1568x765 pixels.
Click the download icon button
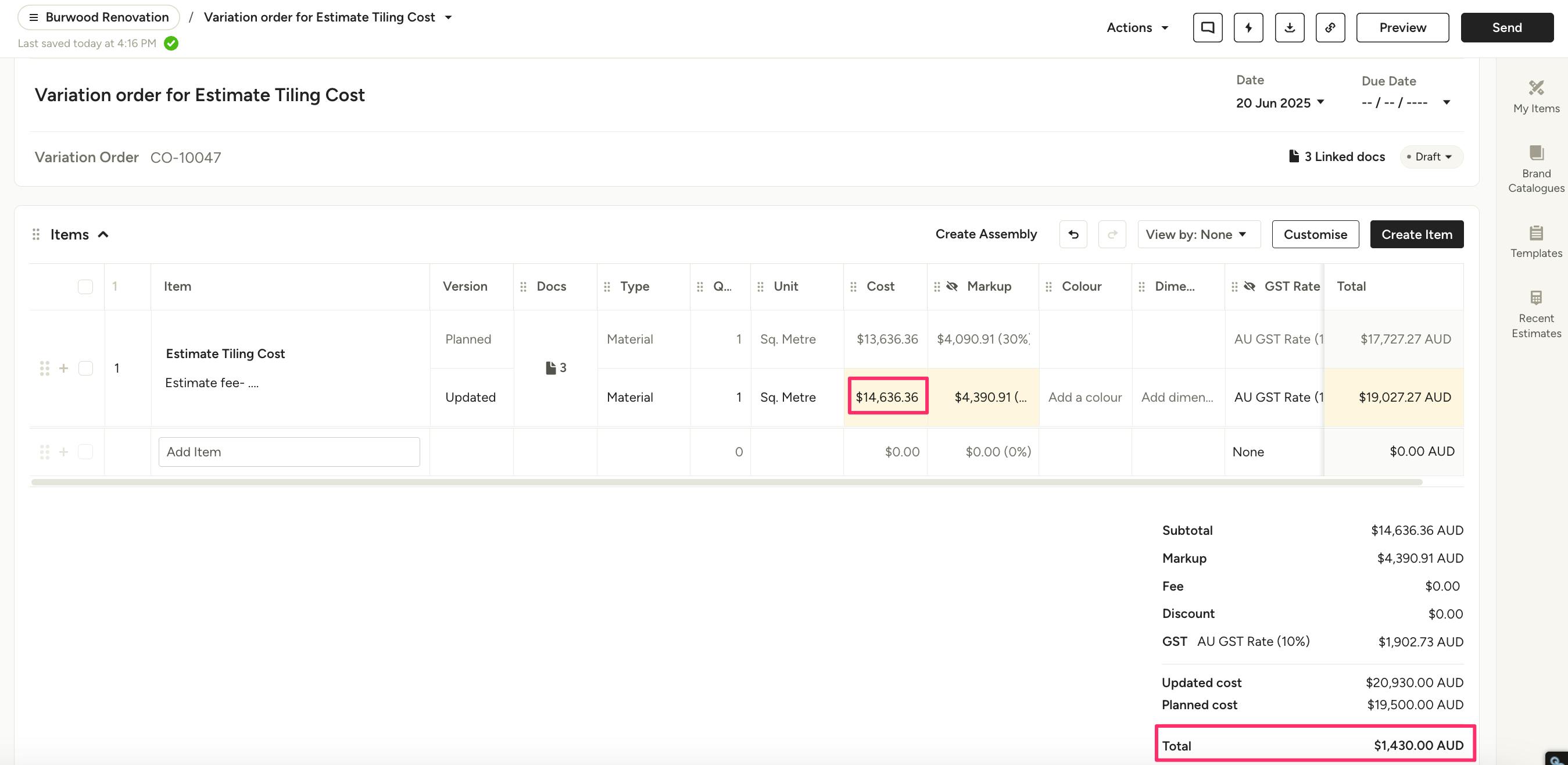pos(1289,27)
